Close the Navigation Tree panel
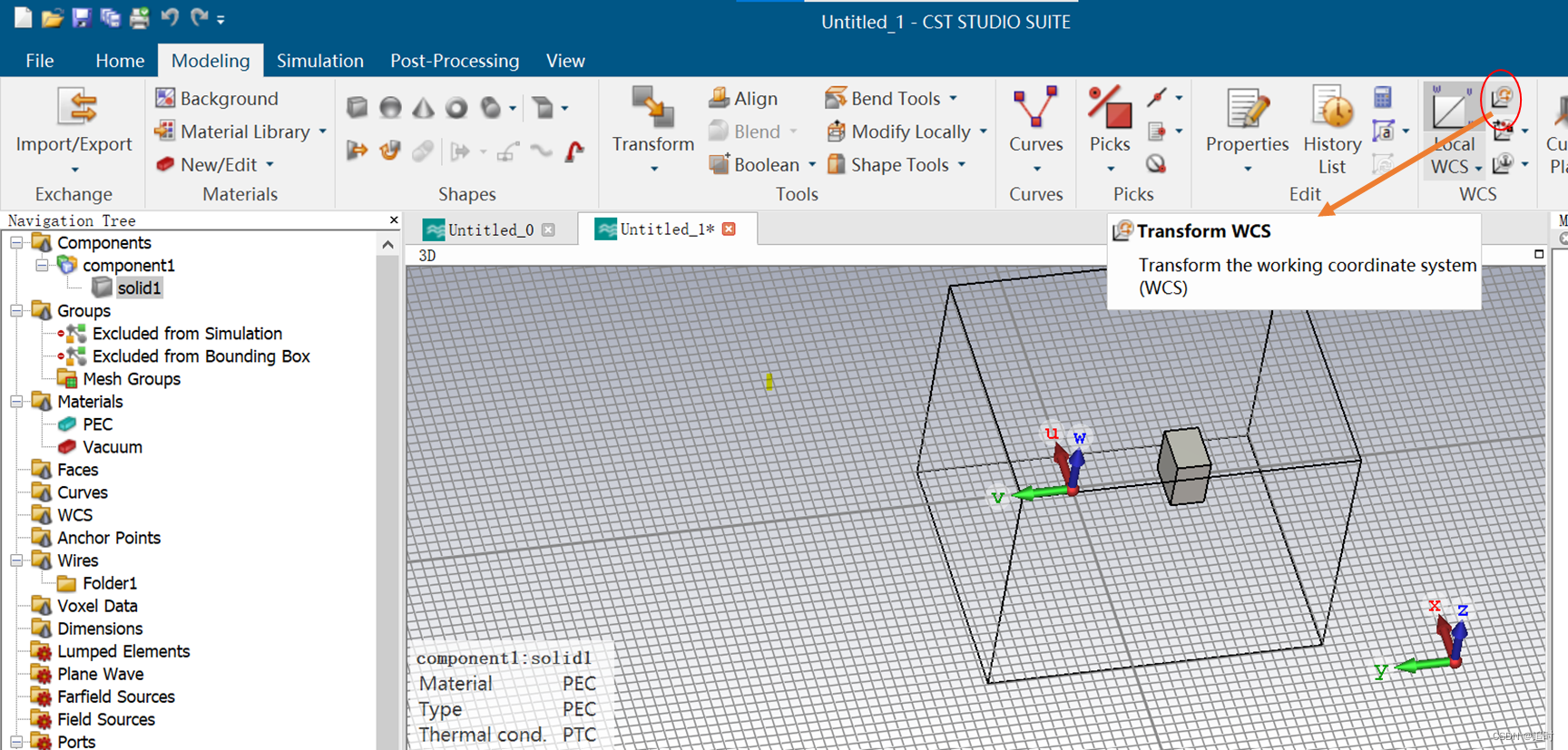 394,219
